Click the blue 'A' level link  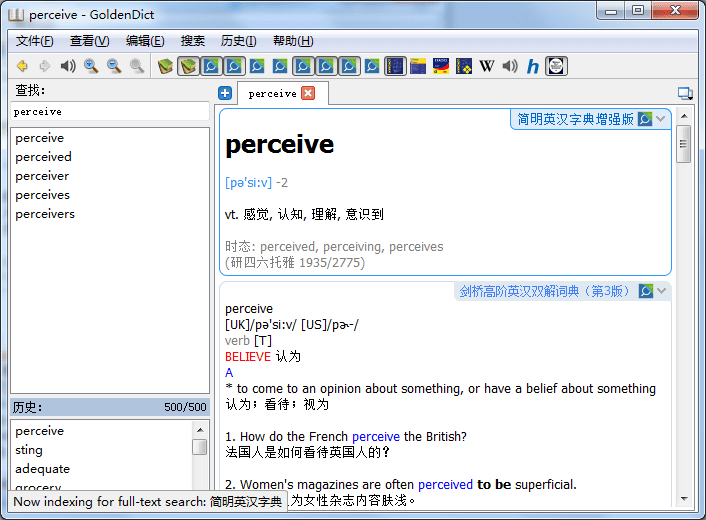point(229,373)
